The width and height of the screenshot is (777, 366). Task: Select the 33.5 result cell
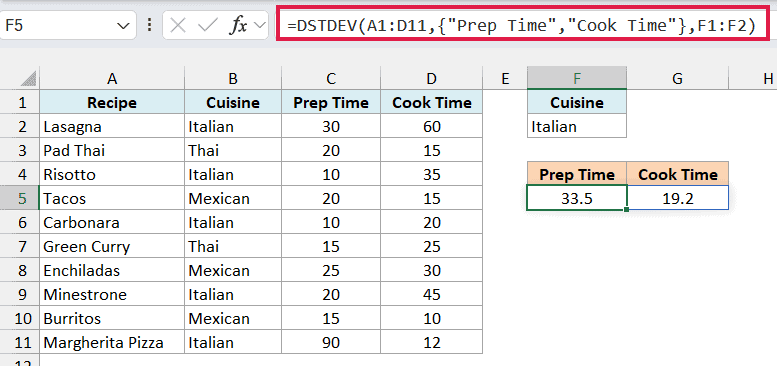[577, 199]
